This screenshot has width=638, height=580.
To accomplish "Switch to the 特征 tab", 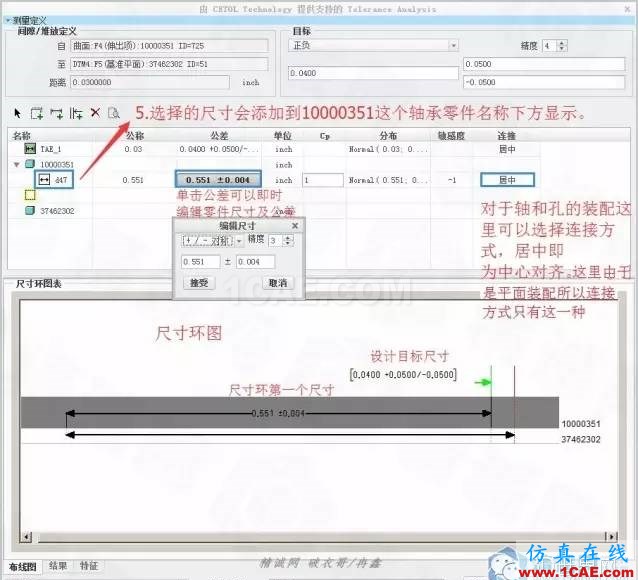I will point(89,566).
